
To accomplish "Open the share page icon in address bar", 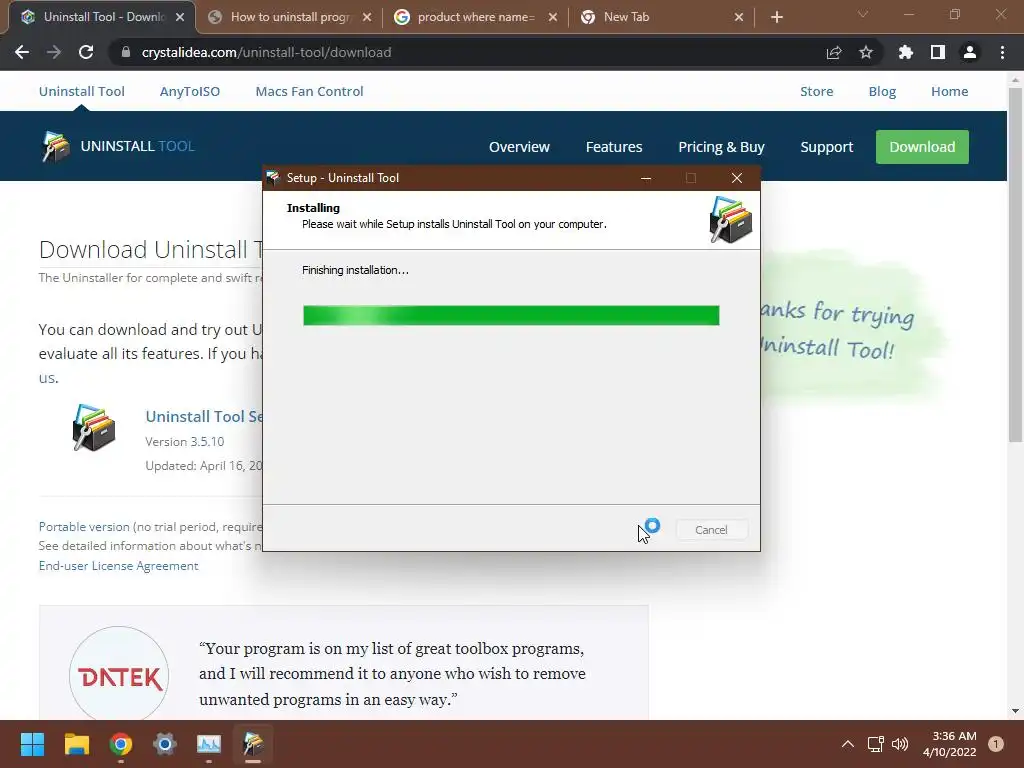I will click(x=834, y=52).
